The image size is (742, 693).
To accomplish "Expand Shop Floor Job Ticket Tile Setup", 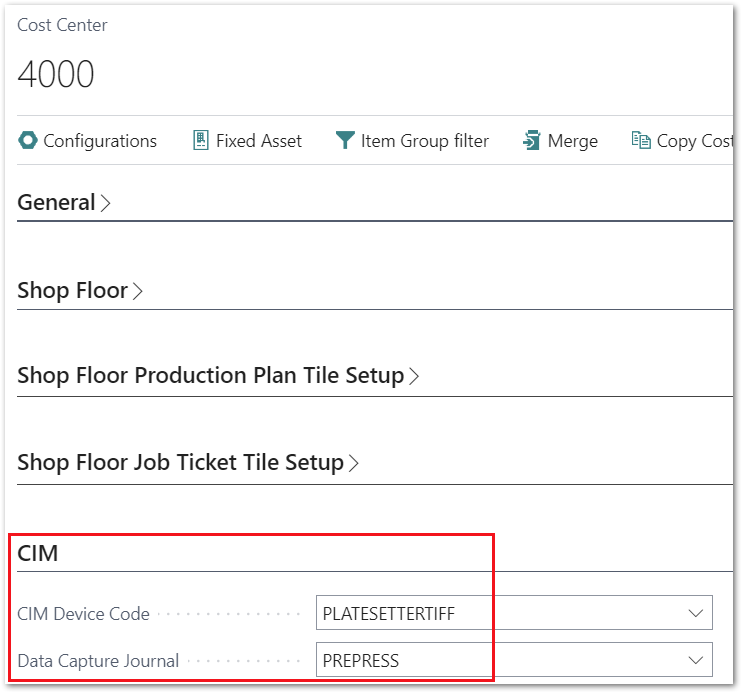I will (187, 463).
